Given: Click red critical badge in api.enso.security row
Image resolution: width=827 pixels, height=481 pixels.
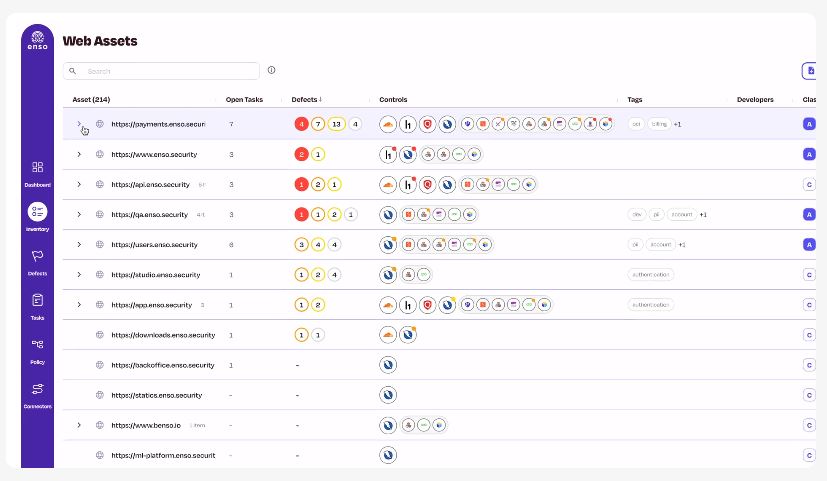Looking at the screenshot, I should 301,184.
